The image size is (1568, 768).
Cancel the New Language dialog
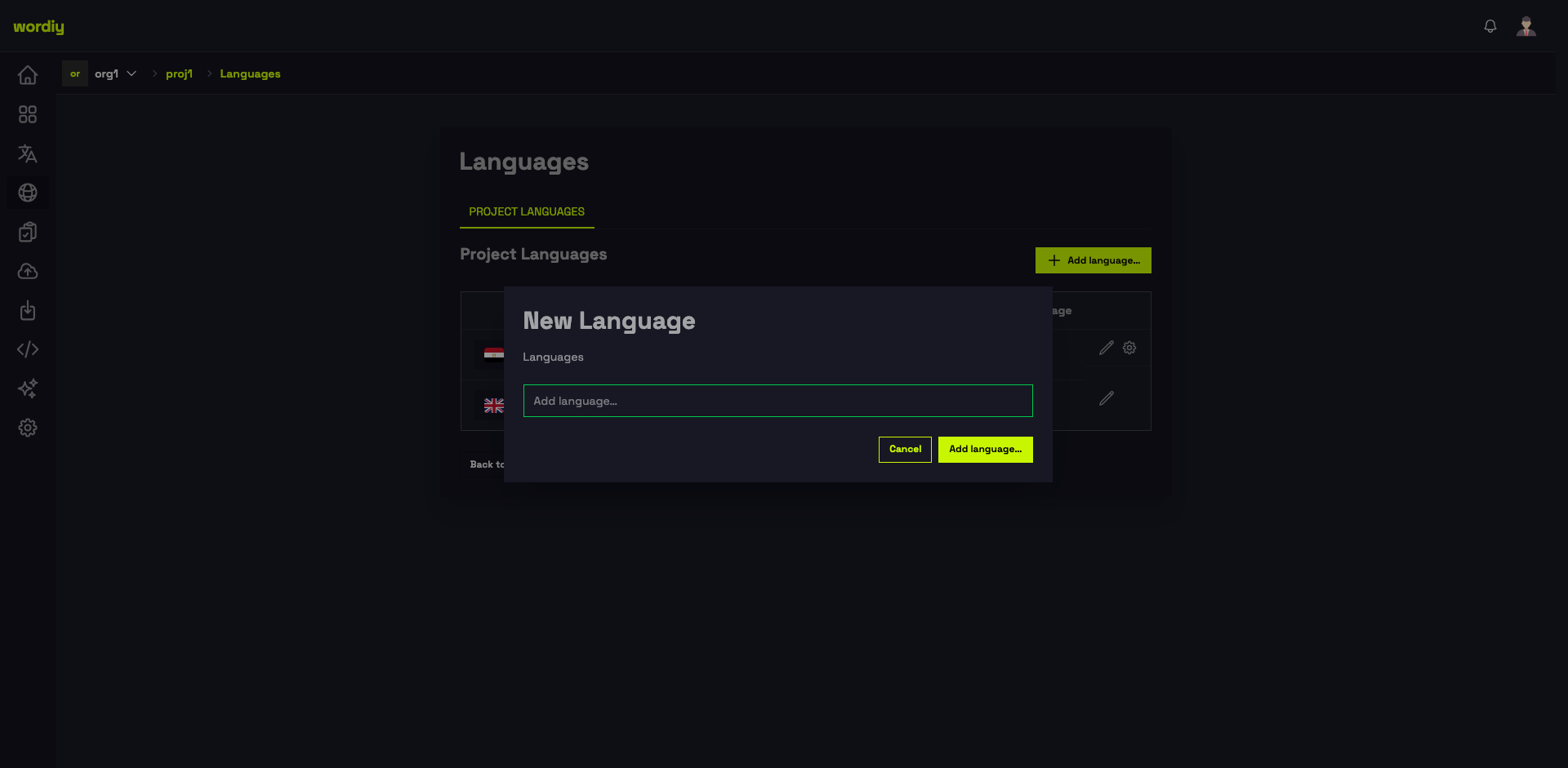coord(905,450)
